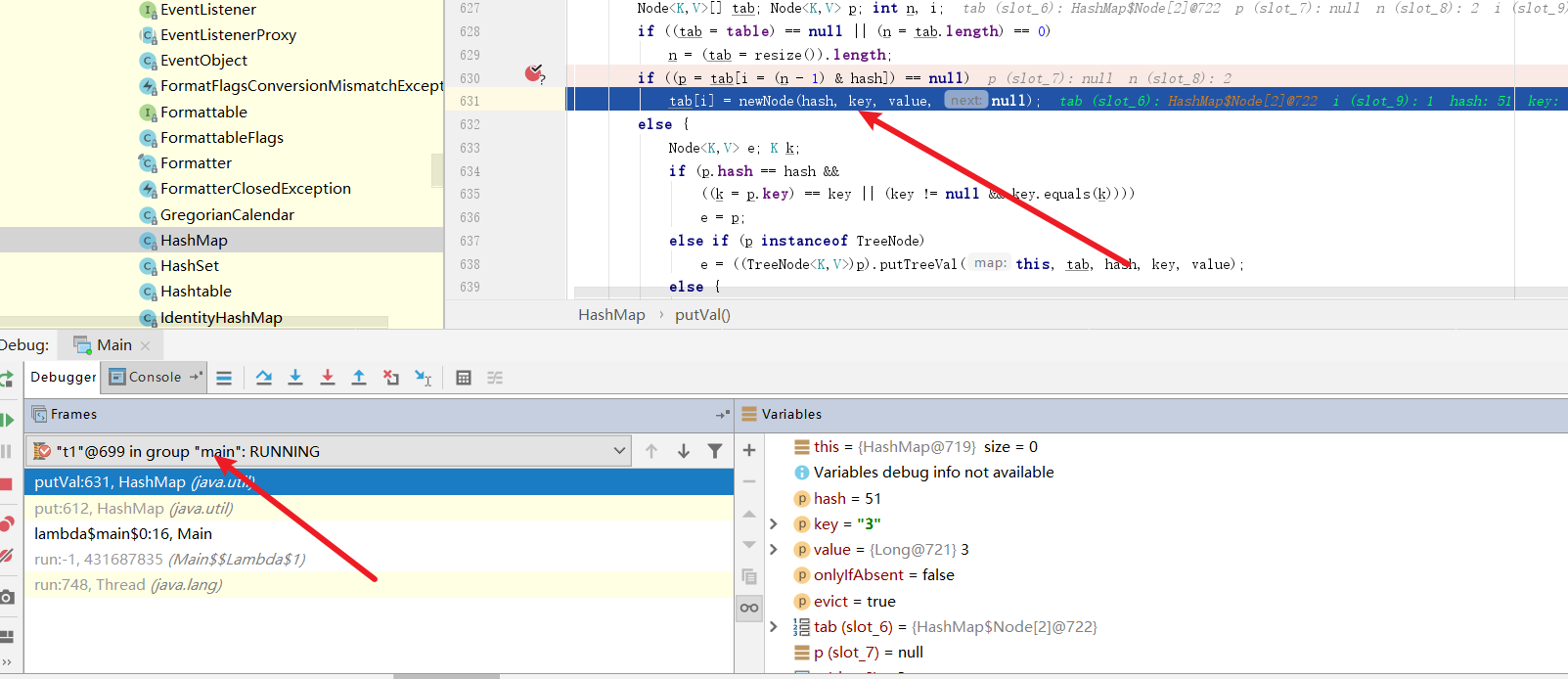Open the Evaluate Expression calculator icon
1568x679 pixels.
pyautogui.click(x=464, y=378)
